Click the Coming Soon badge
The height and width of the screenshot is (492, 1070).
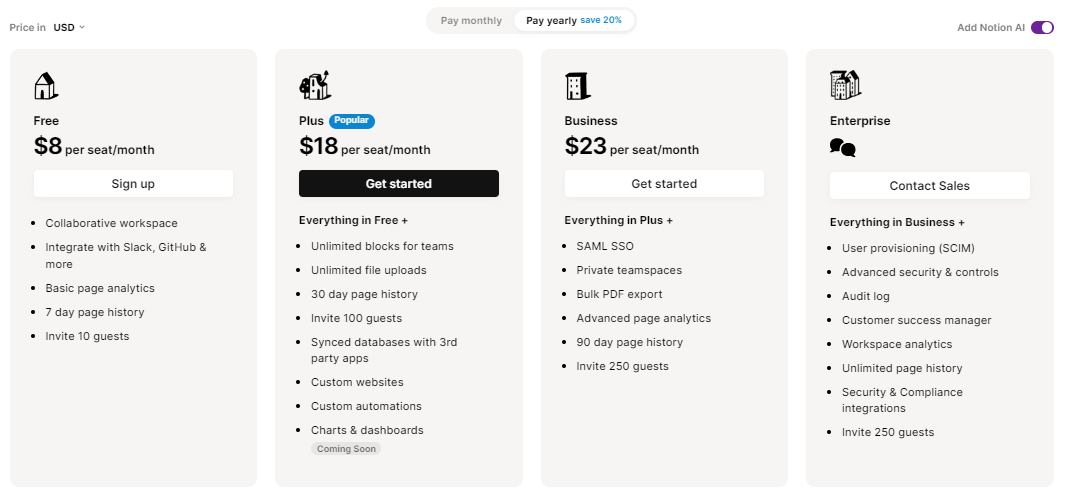(x=346, y=449)
